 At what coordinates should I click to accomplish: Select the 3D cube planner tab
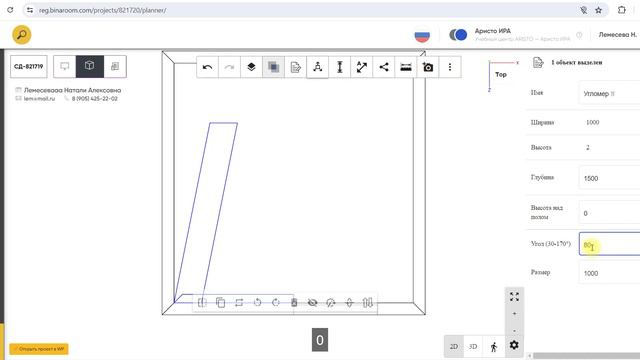[x=90, y=66]
